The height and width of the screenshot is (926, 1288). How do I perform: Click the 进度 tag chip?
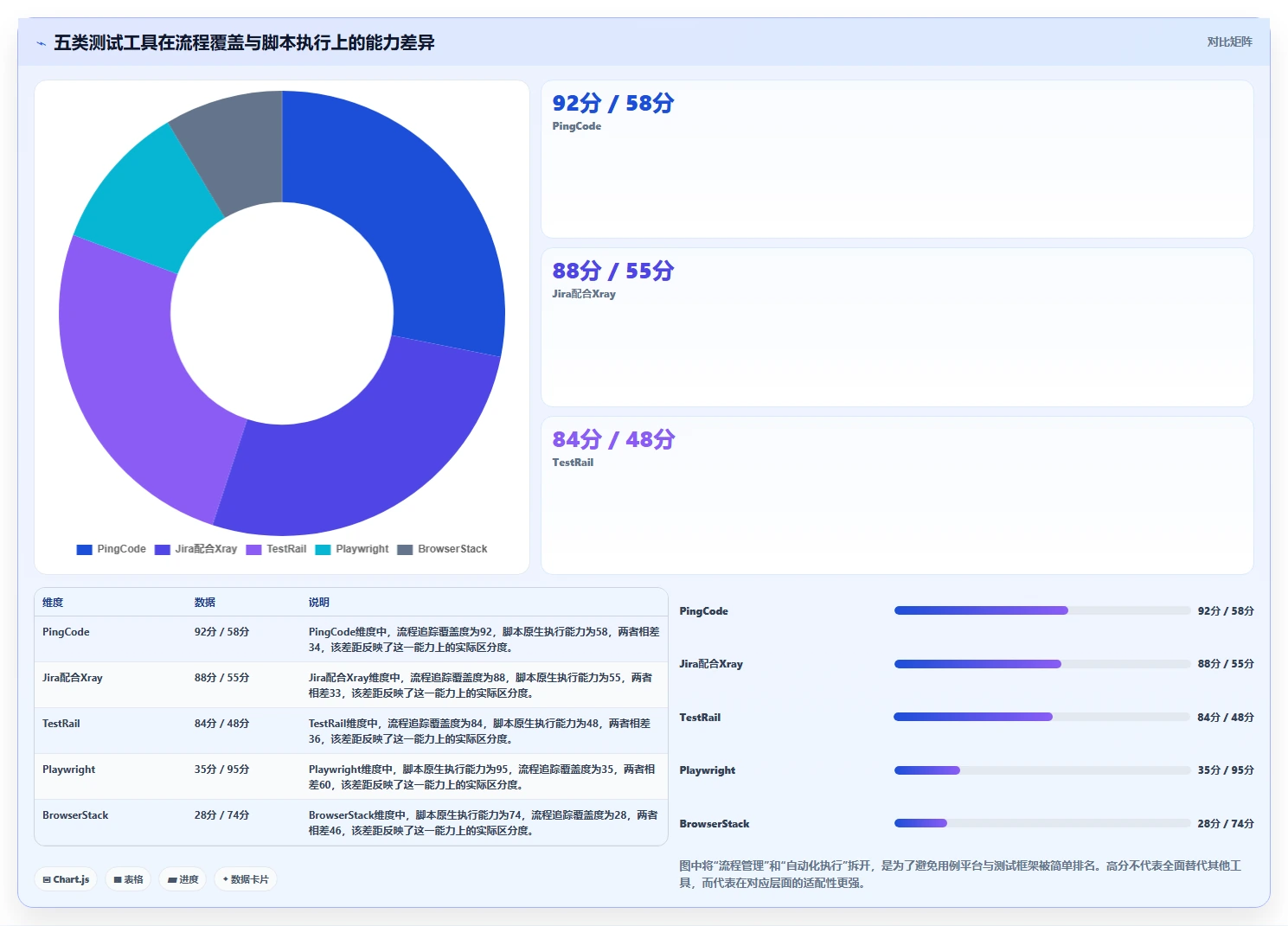point(183,879)
